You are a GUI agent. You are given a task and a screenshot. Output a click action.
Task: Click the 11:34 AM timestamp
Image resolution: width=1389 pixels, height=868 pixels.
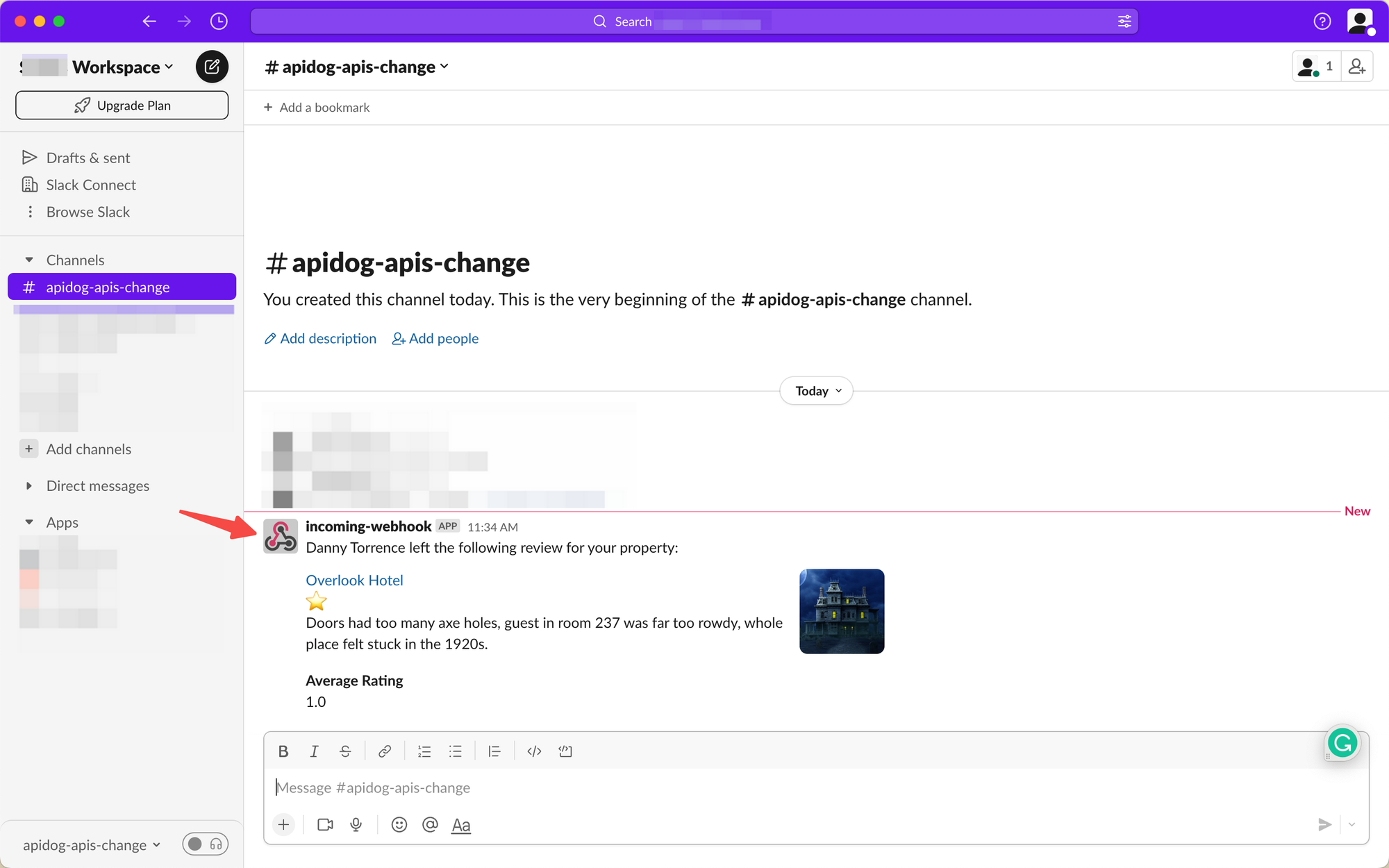492,527
